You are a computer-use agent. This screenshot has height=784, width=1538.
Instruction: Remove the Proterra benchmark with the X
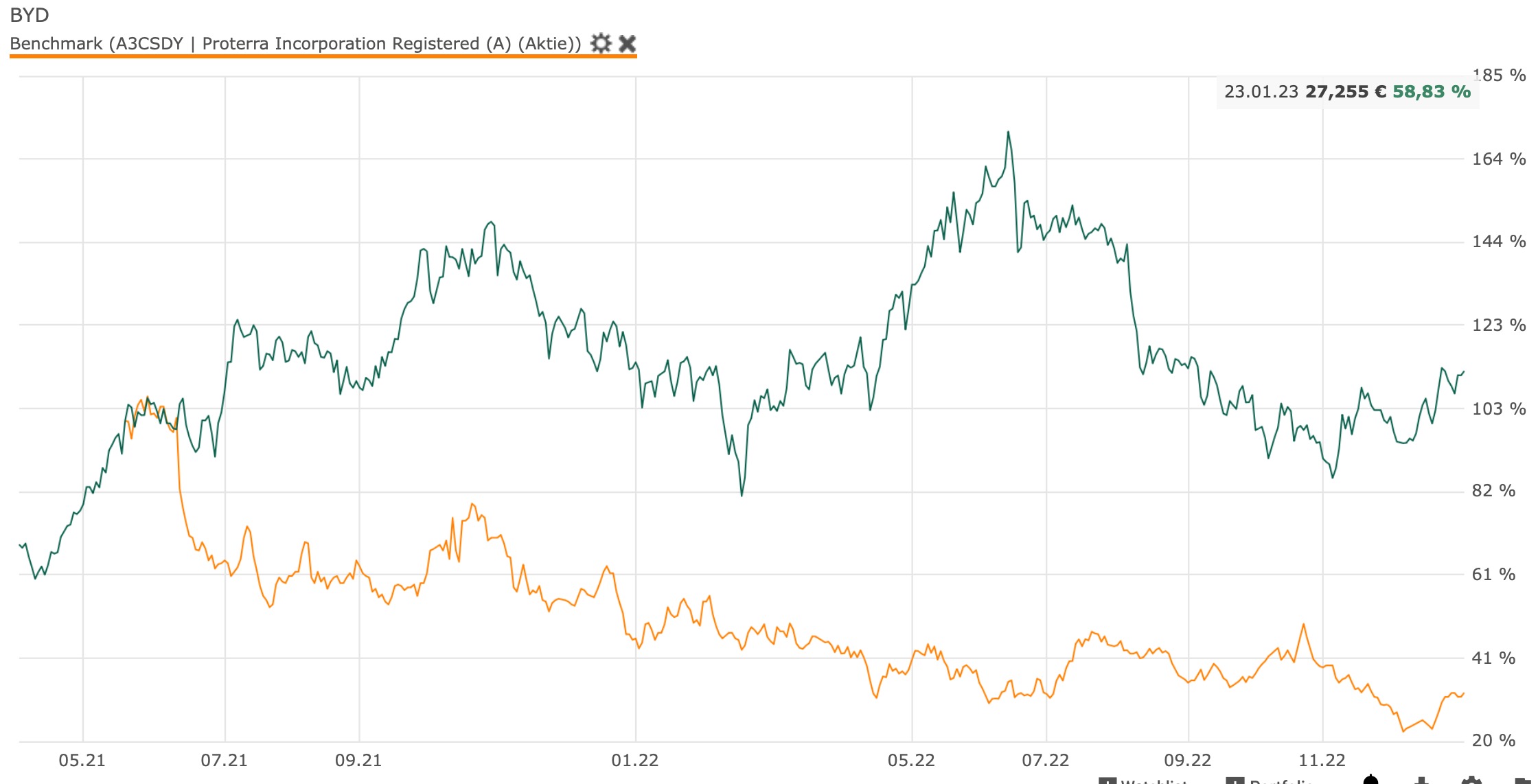click(x=627, y=44)
